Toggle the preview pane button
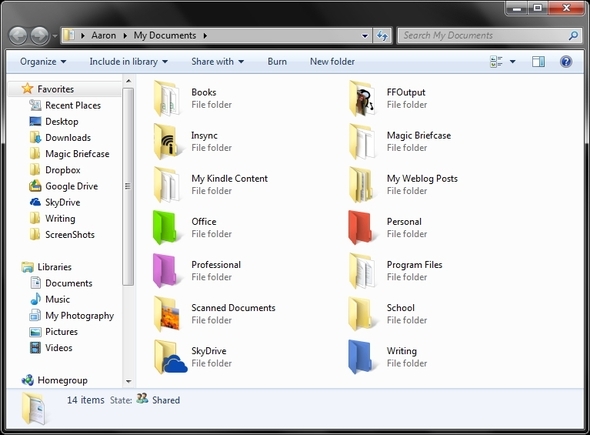Screen dimensions: 590x435 tap(538, 61)
